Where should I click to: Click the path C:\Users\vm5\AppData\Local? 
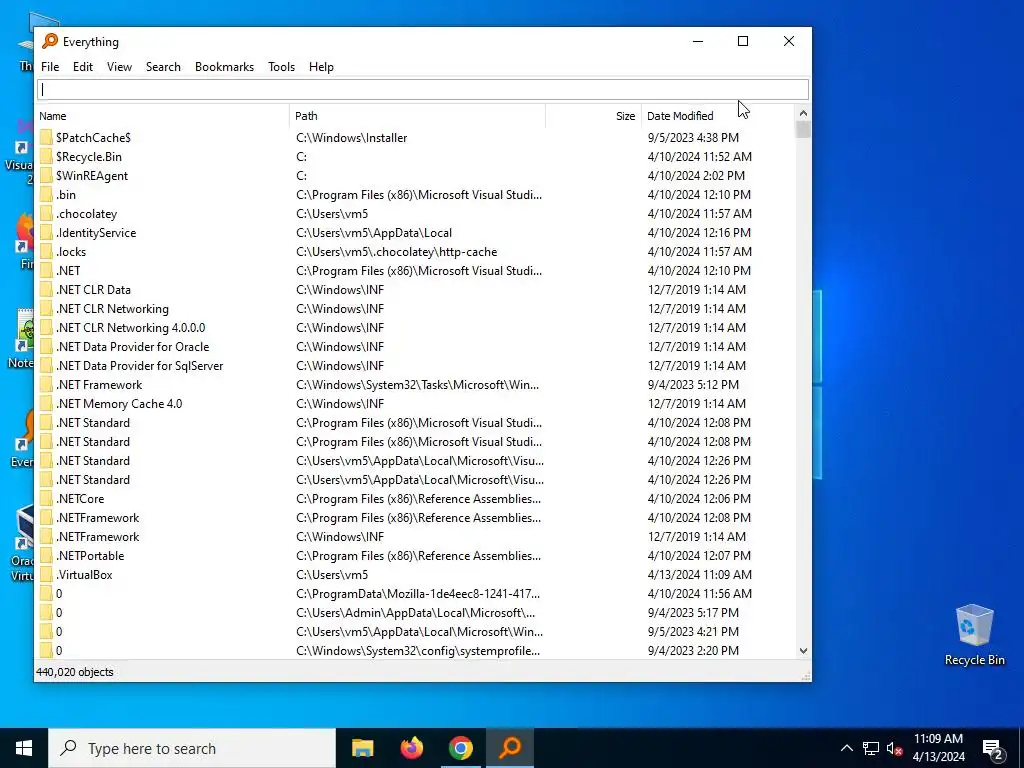374,232
